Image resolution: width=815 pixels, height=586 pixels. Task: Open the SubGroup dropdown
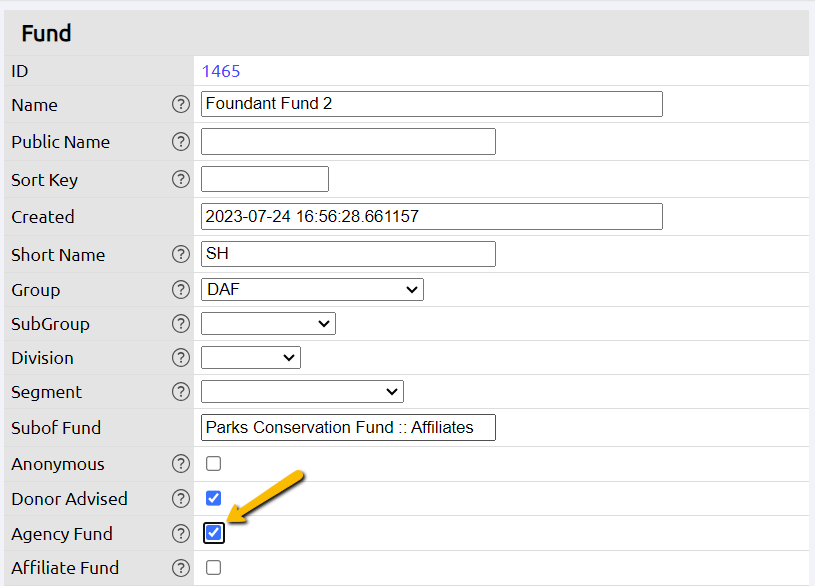coord(268,323)
